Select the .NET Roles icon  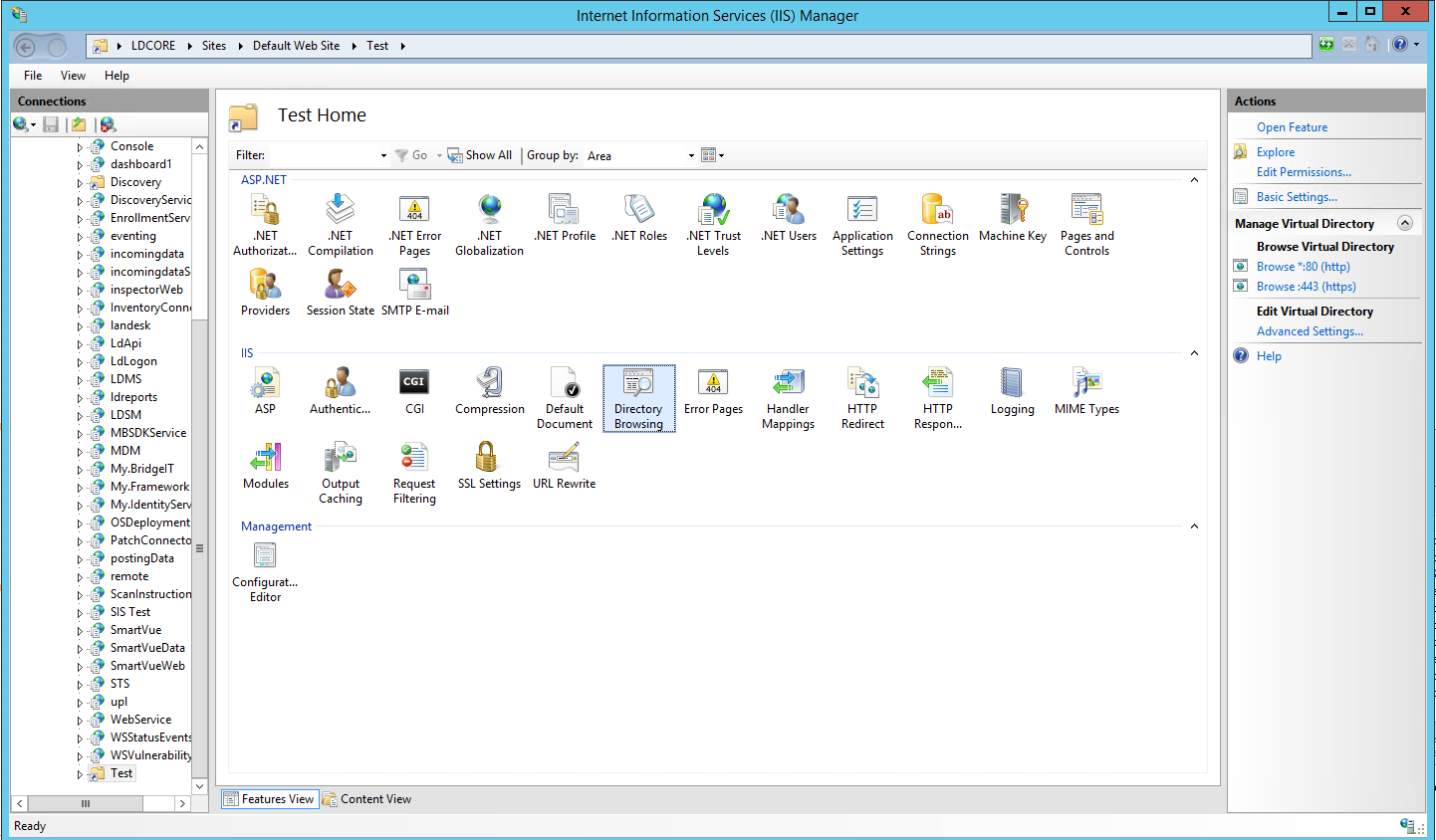click(639, 219)
